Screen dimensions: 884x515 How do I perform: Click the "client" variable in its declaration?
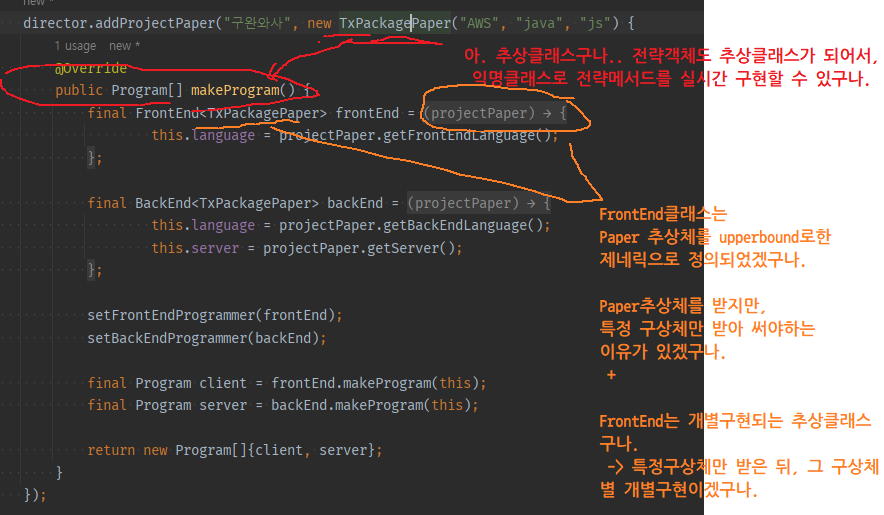click(x=223, y=383)
